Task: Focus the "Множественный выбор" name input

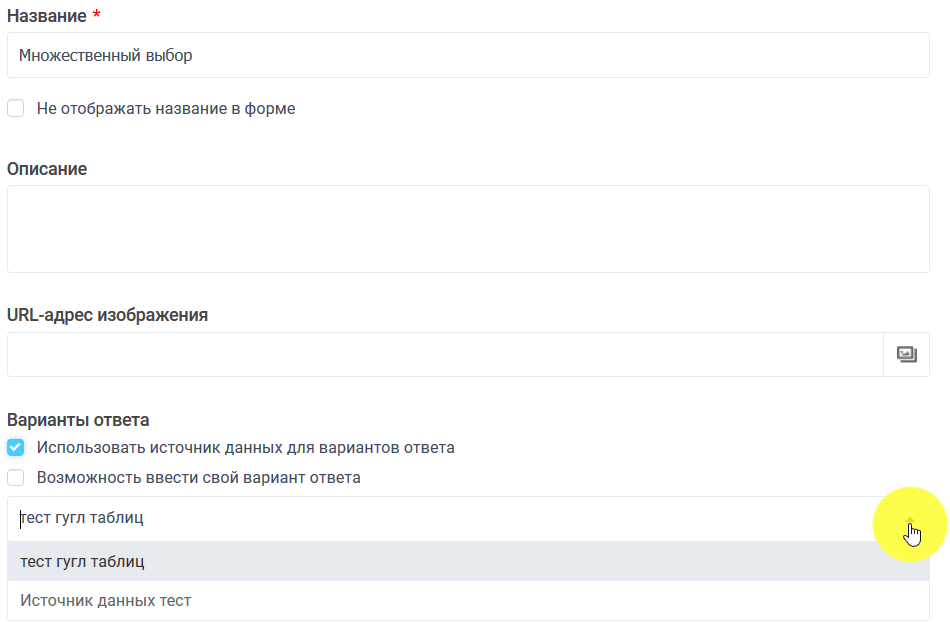Action: tap(468, 56)
